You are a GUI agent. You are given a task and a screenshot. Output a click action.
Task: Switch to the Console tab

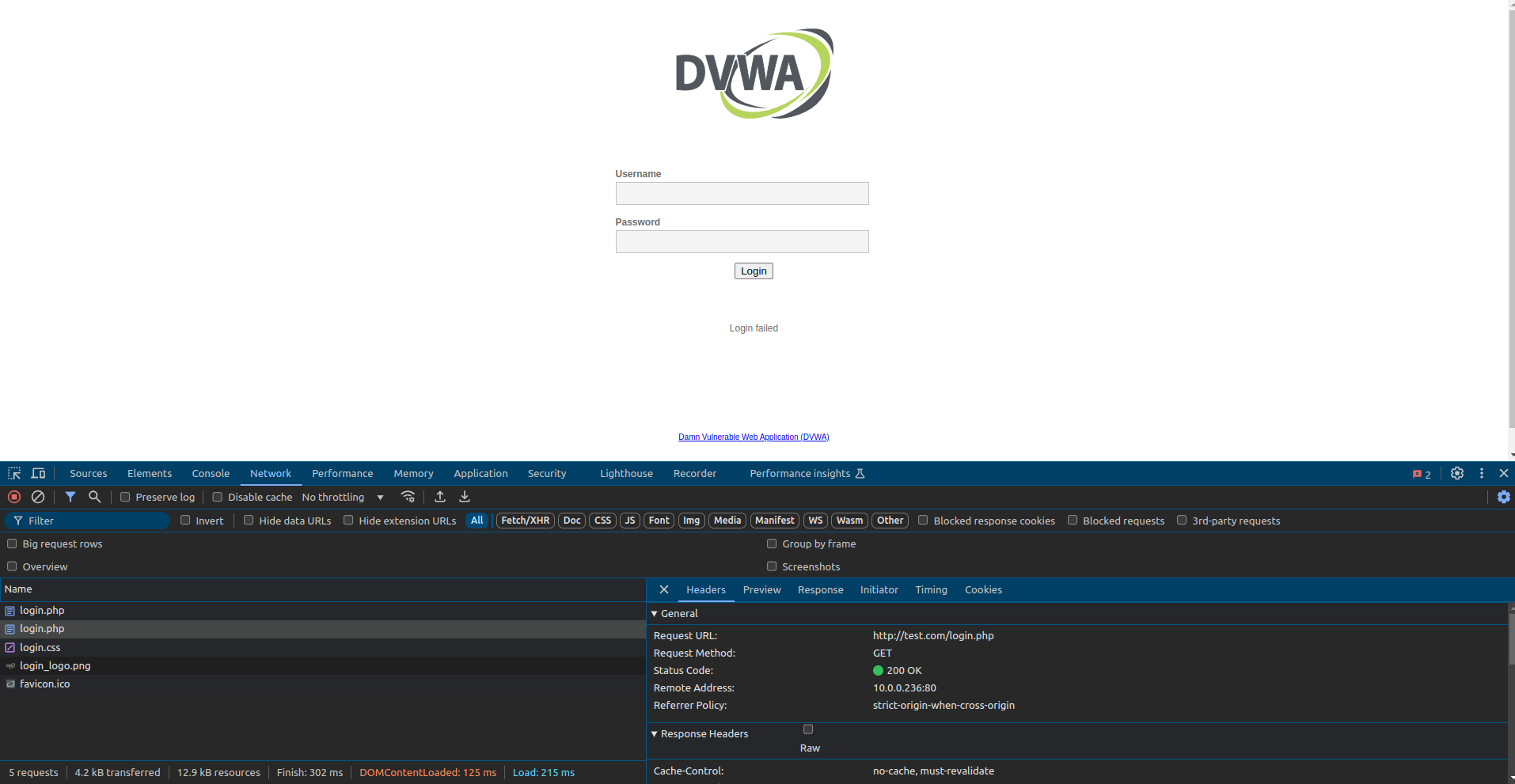point(211,473)
